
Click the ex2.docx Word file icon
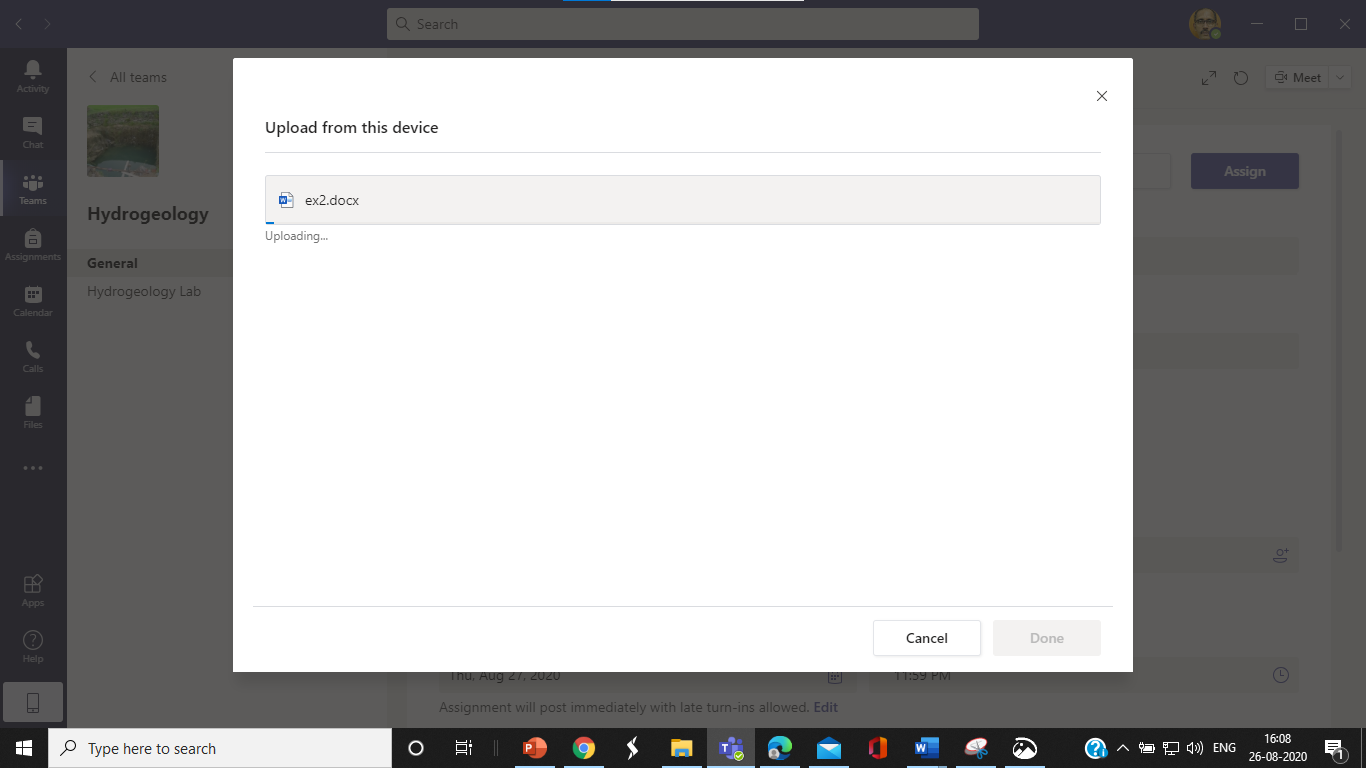pyautogui.click(x=286, y=200)
